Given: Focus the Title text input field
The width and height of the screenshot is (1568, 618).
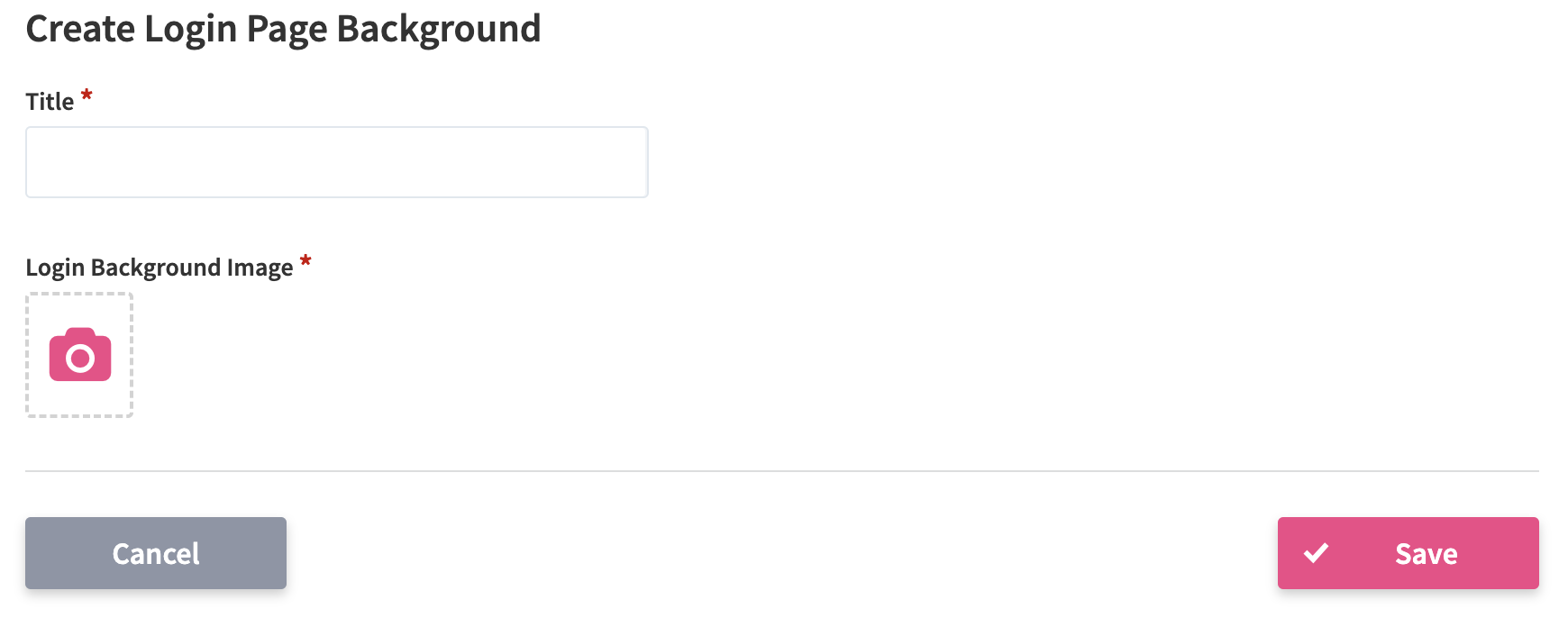Looking at the screenshot, I should click(336, 162).
